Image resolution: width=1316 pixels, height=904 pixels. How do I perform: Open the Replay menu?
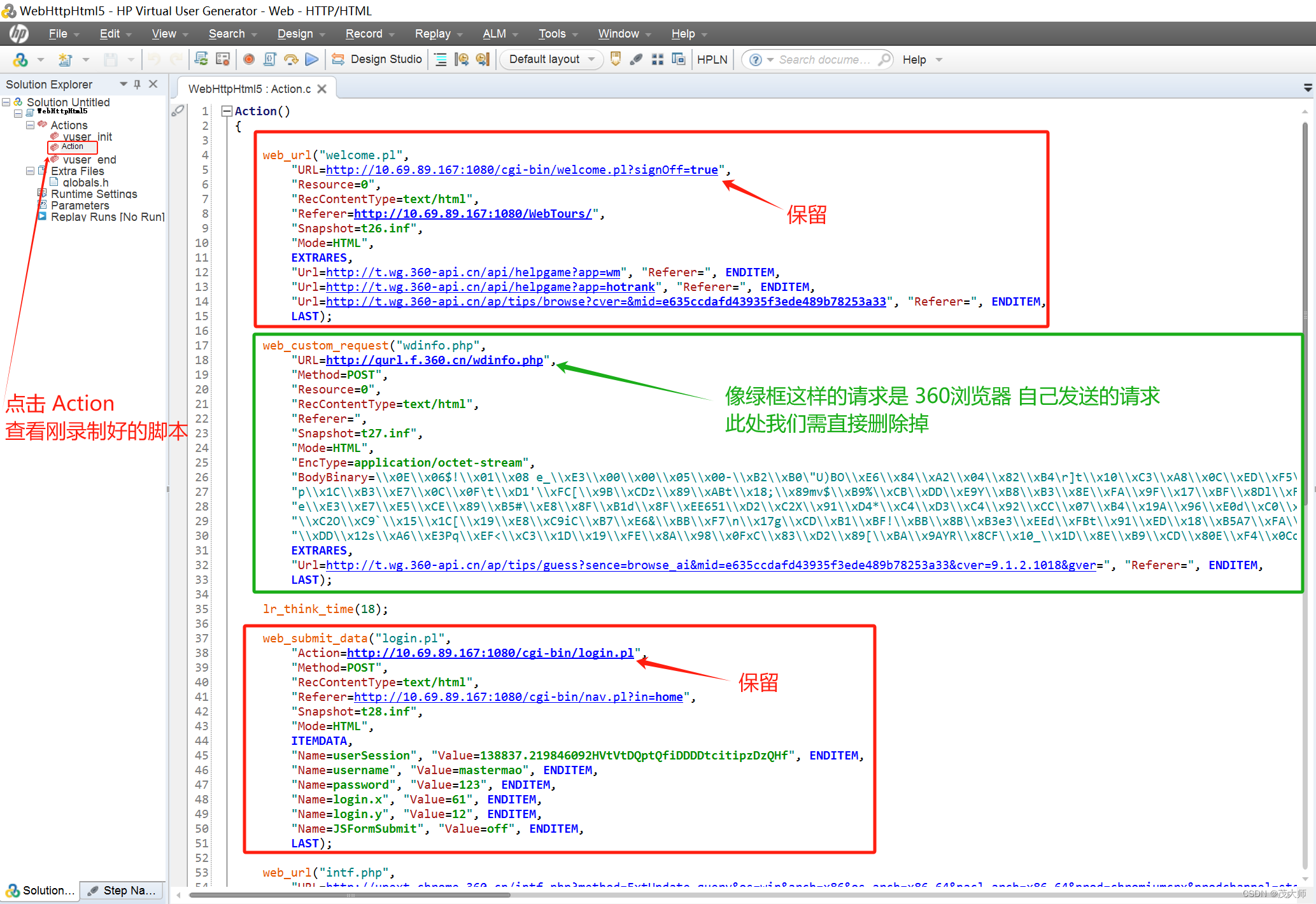coord(432,34)
